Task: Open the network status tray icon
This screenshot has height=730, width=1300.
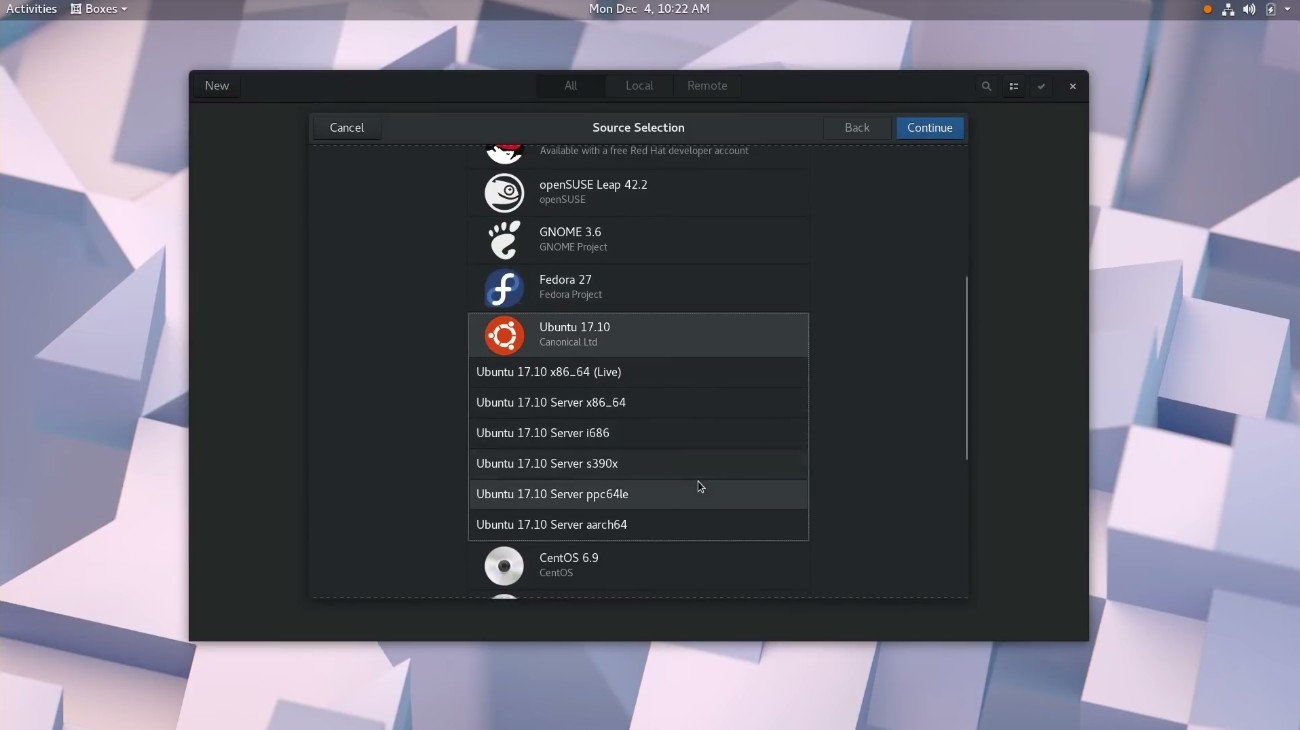Action: (1228, 9)
